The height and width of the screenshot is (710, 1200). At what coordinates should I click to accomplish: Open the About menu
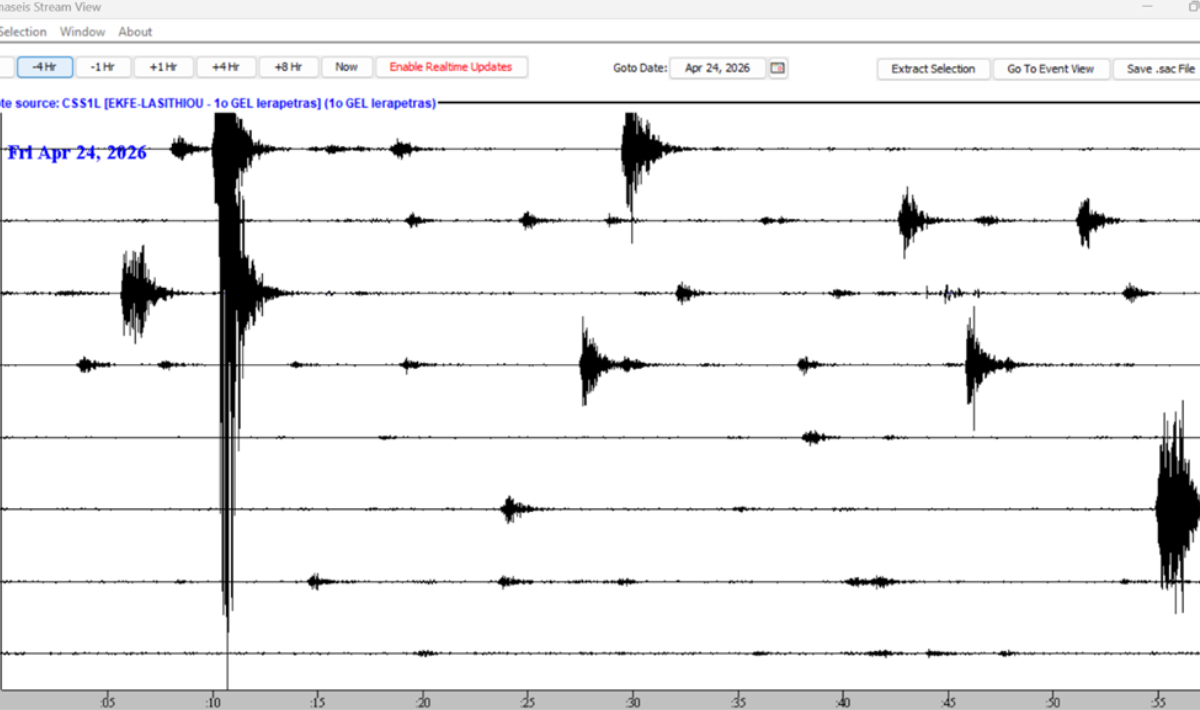click(x=135, y=32)
